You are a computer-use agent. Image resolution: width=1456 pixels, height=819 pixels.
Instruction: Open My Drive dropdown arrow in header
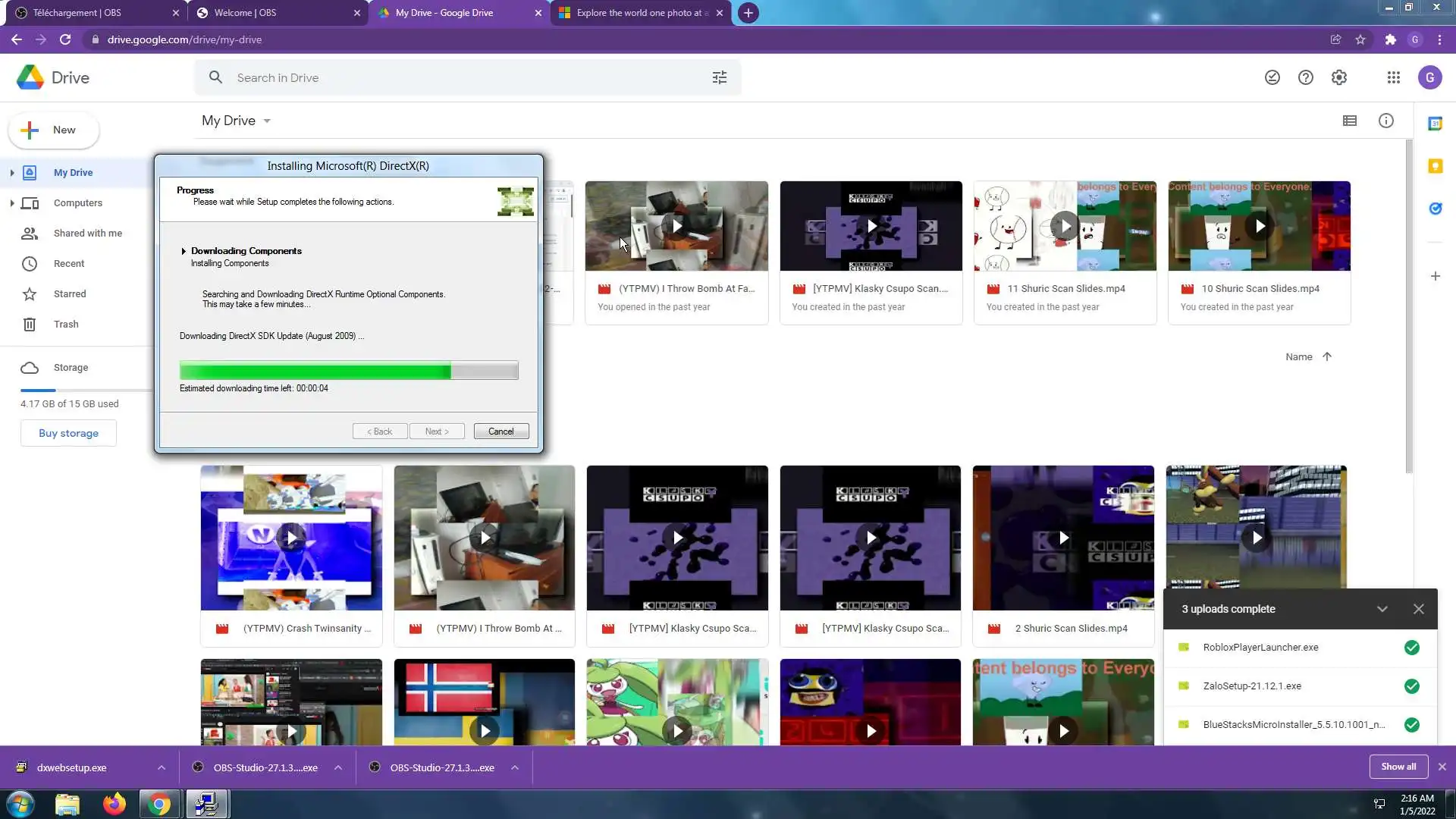coord(267,121)
